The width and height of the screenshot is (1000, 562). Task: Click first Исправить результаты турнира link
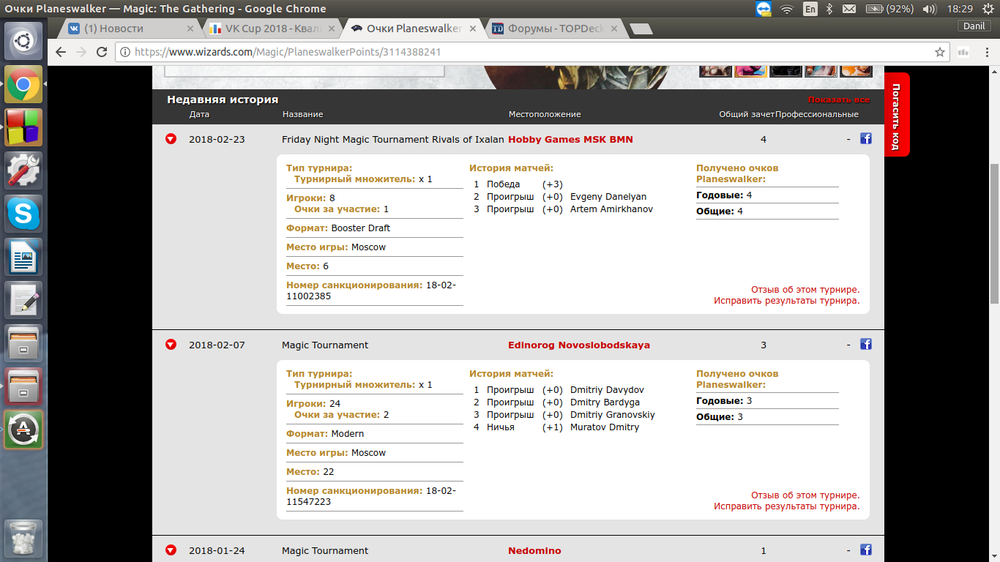click(786, 300)
